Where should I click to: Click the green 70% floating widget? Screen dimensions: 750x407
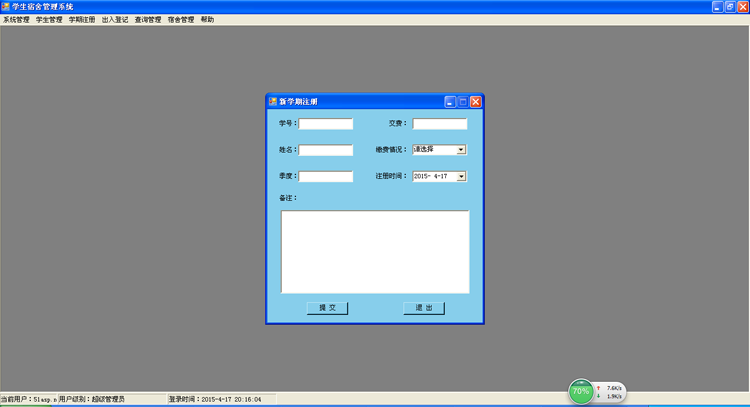pos(580,392)
